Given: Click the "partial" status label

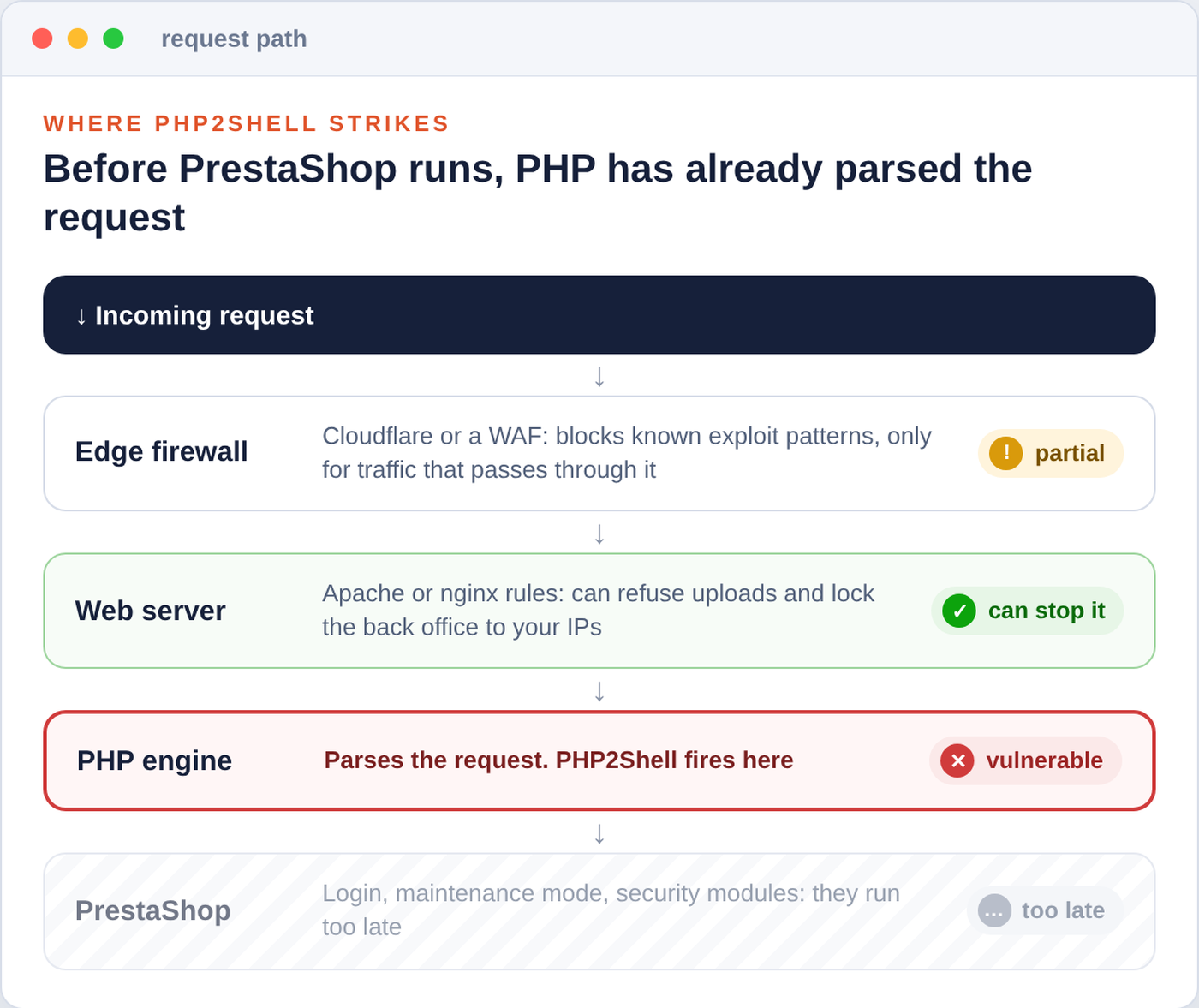Looking at the screenshot, I should click(1070, 453).
